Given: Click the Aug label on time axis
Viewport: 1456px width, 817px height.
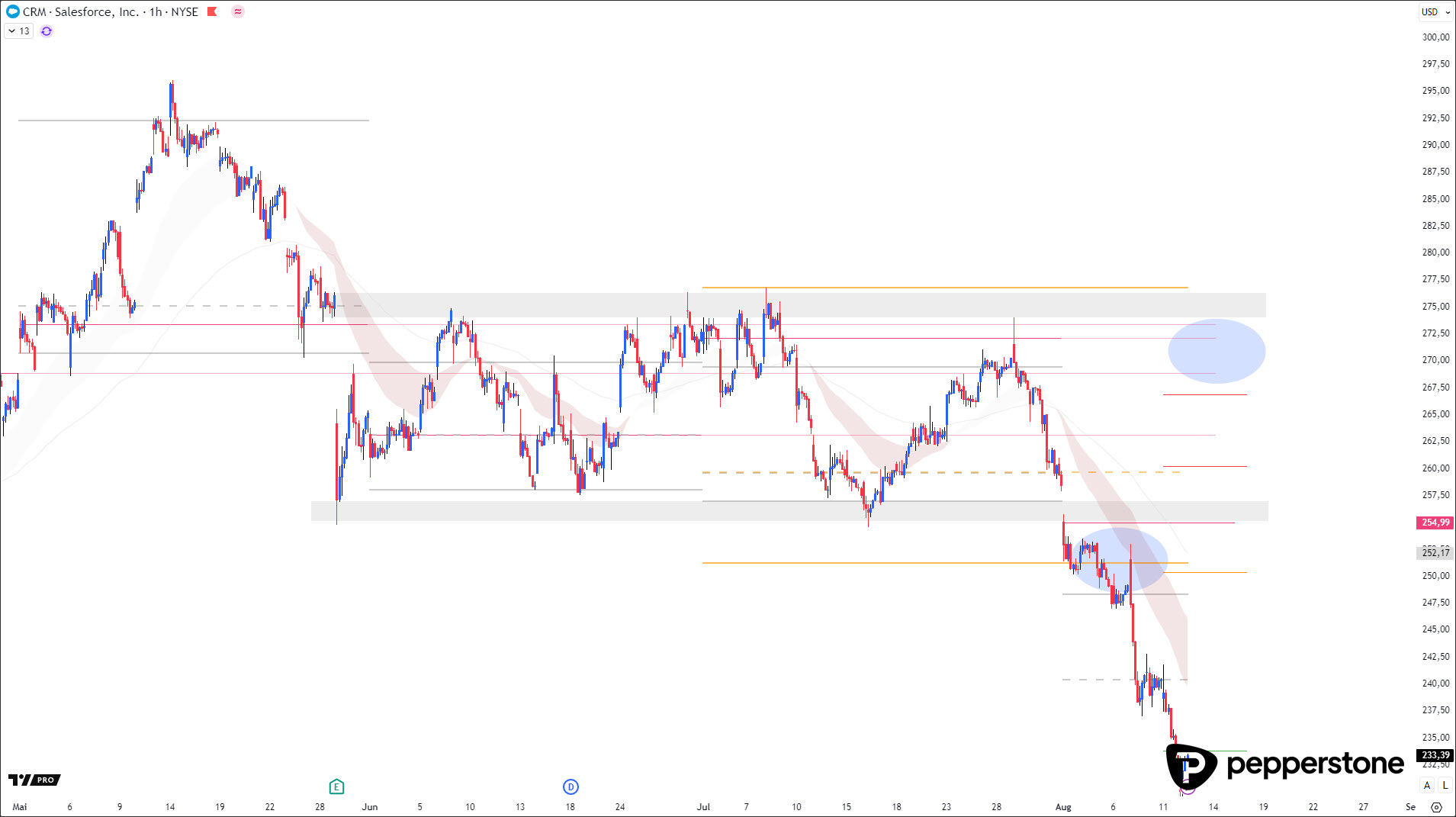Looking at the screenshot, I should click(1063, 806).
